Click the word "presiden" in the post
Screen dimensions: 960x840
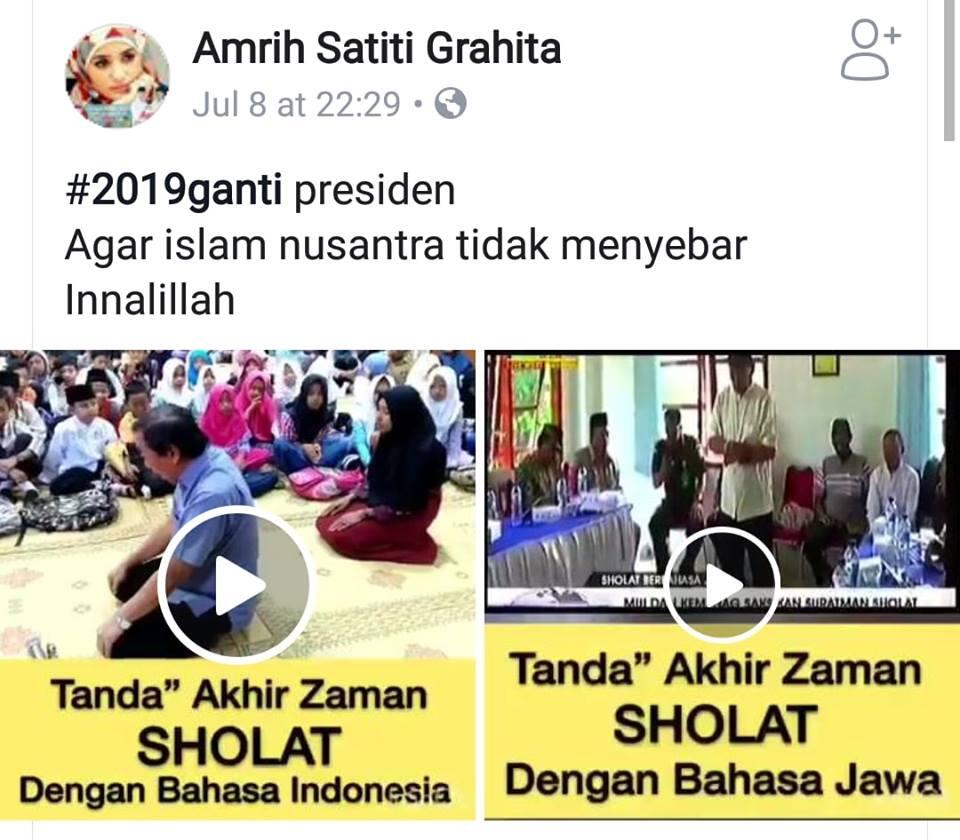pyautogui.click(x=375, y=190)
